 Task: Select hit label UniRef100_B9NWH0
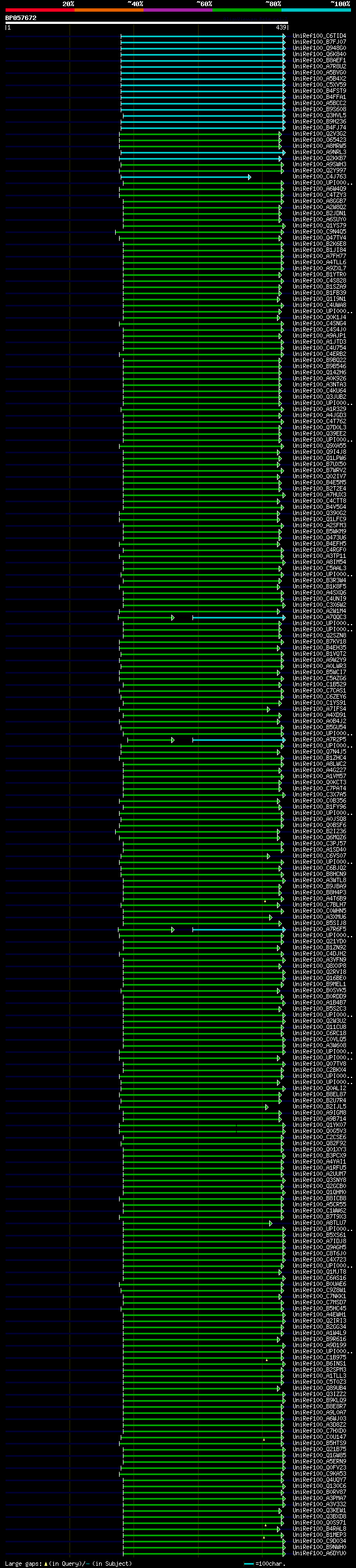tap(319, 1547)
